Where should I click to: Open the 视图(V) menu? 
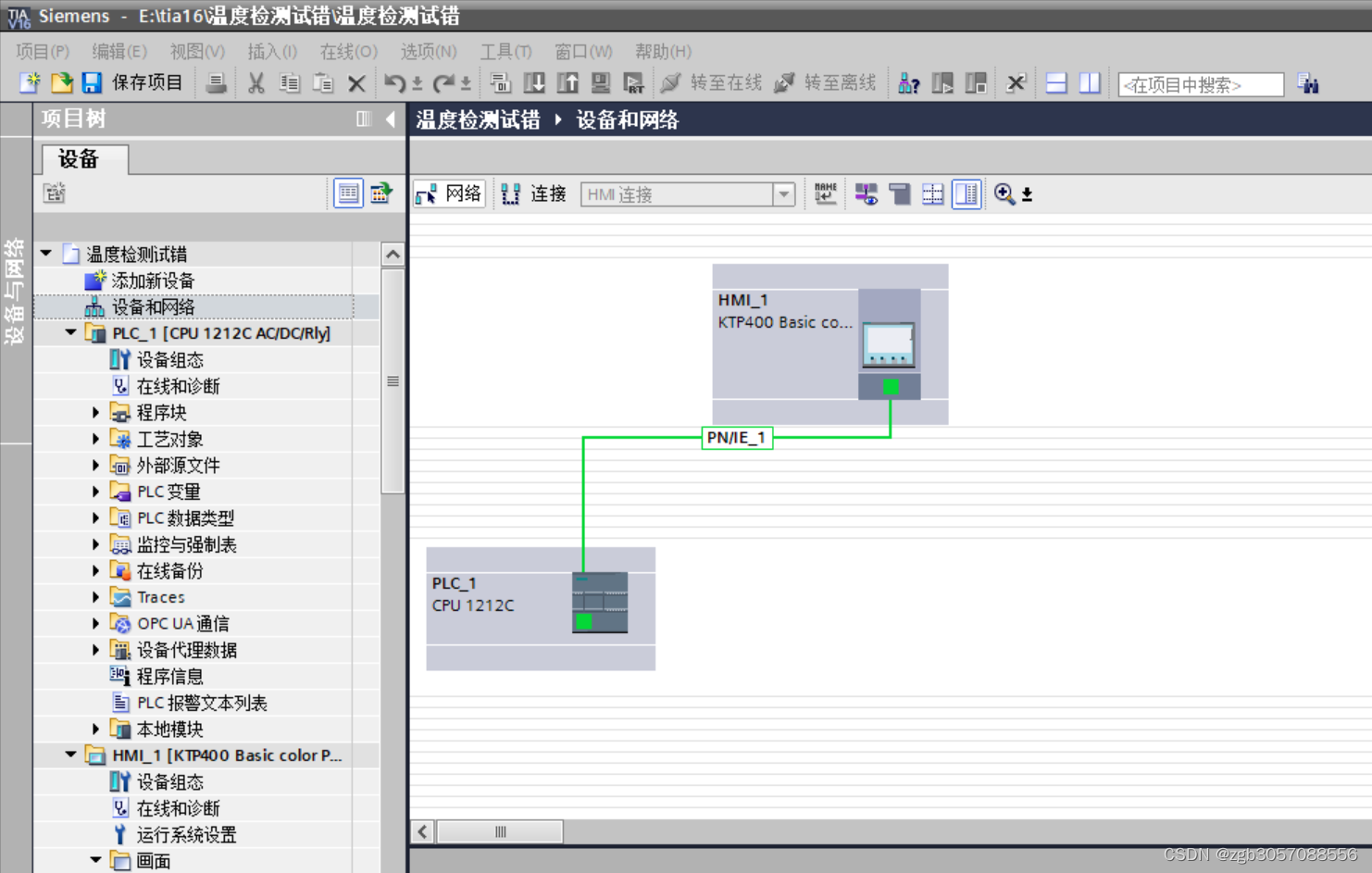[x=197, y=52]
